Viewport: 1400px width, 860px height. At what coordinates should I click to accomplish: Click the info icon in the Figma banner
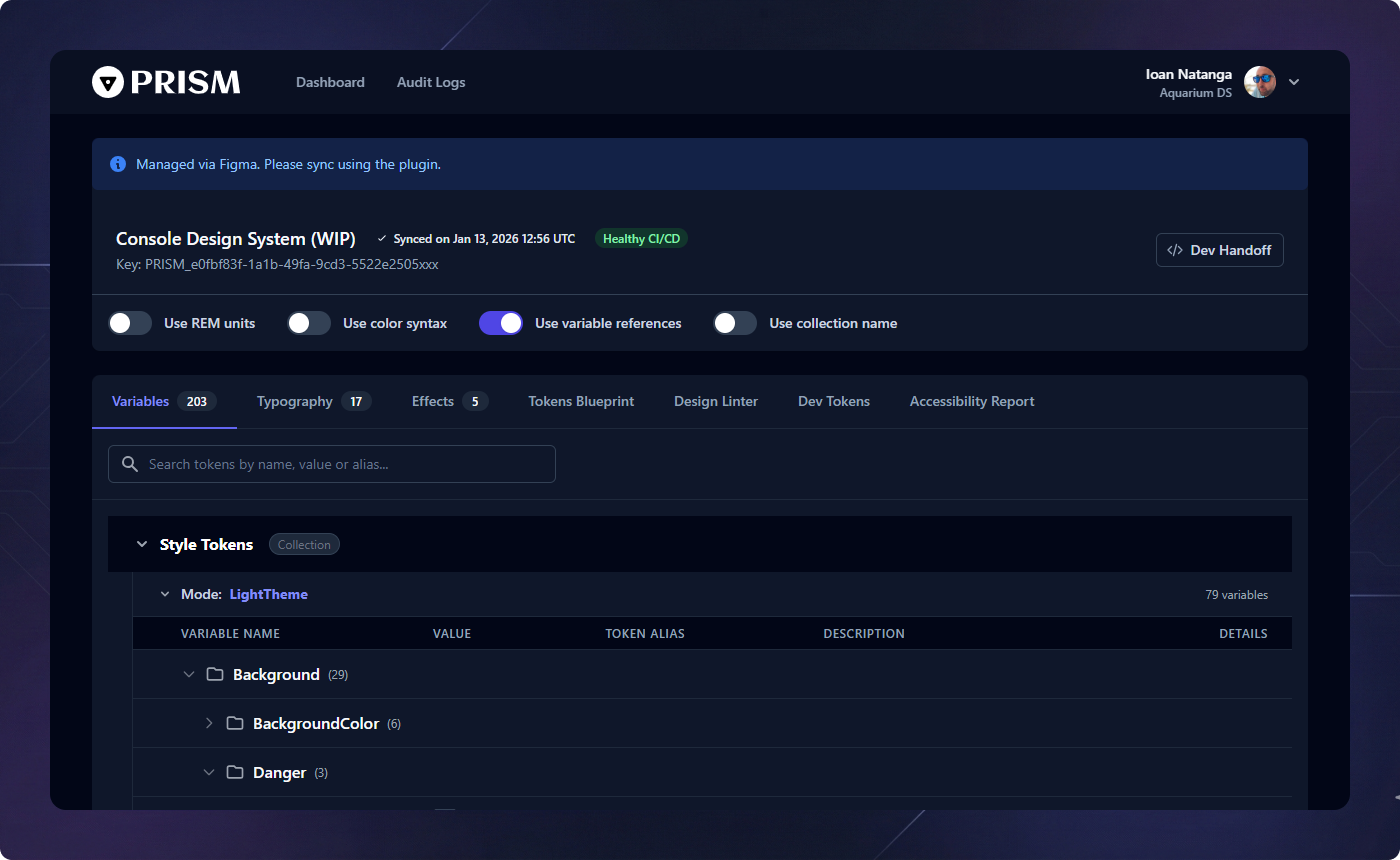[x=118, y=164]
